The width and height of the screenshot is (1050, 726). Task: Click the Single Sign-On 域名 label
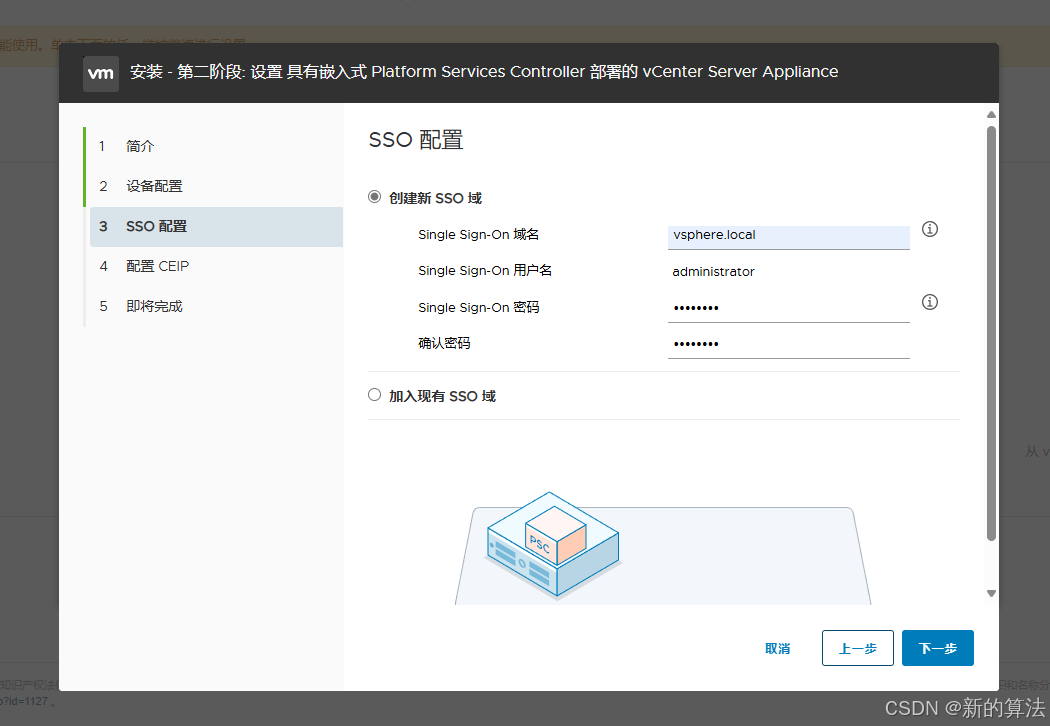[x=478, y=234]
